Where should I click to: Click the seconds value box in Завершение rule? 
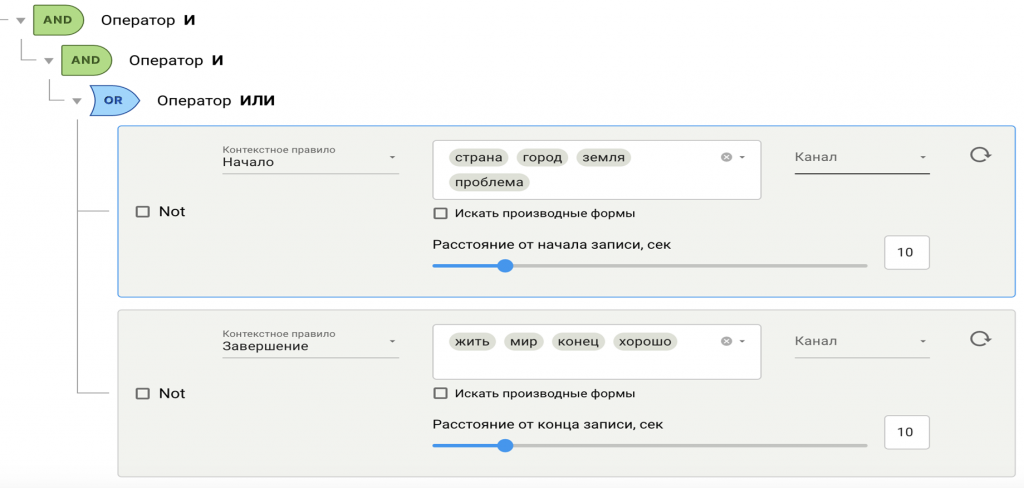tap(906, 432)
